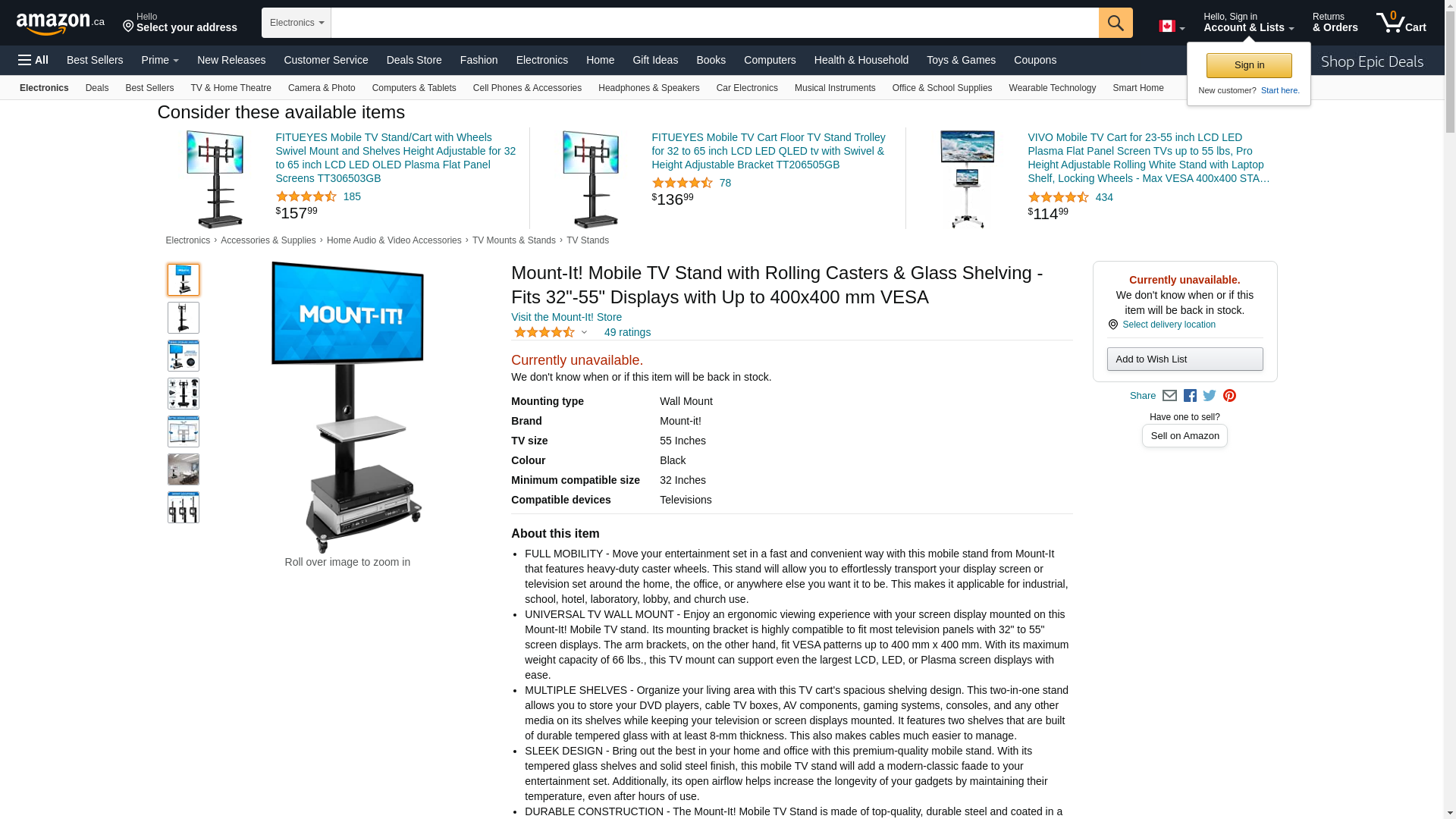Click the yellow Sign in button

[x=1249, y=65]
